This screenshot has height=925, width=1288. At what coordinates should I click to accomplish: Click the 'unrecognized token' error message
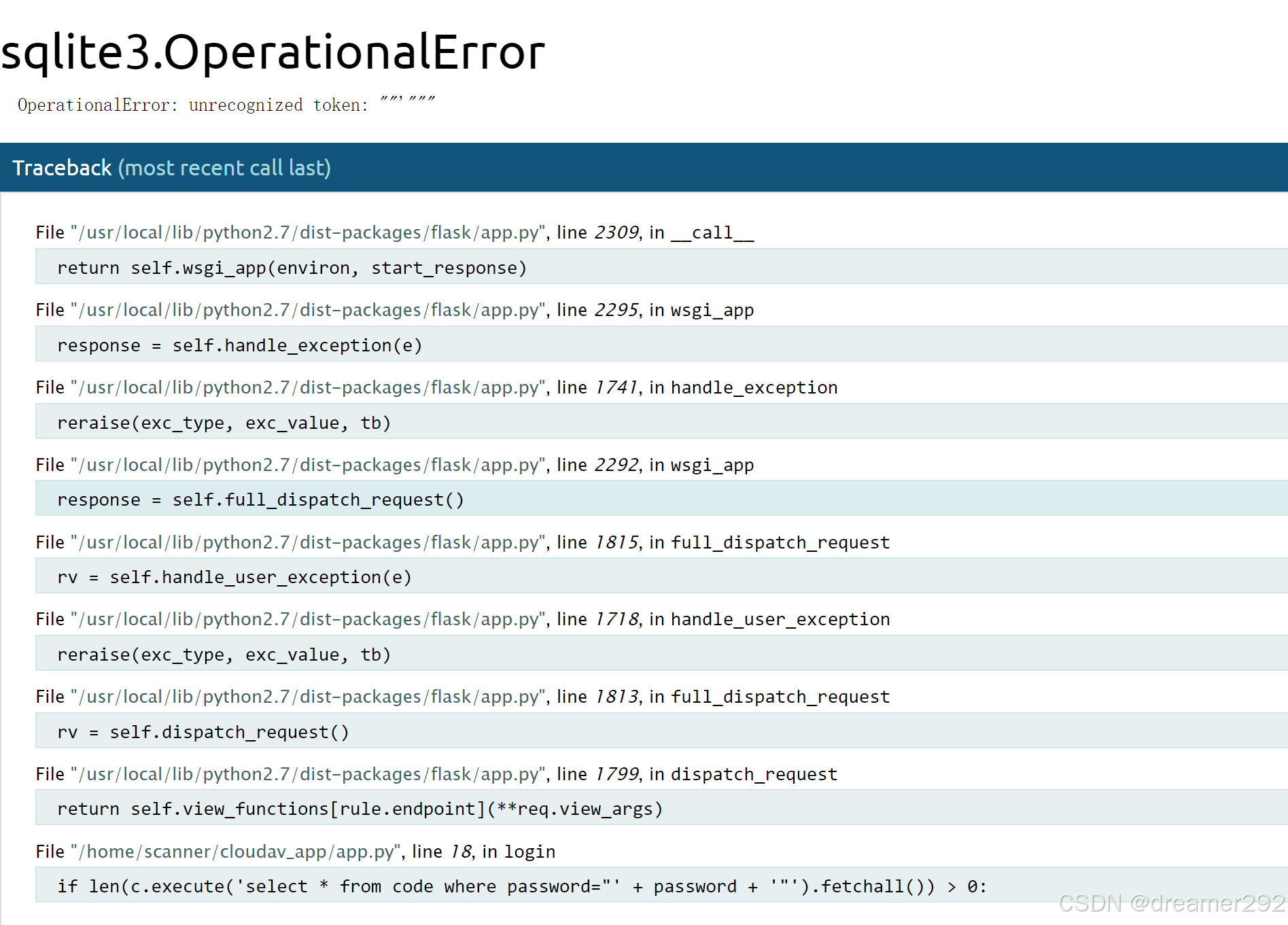tap(226, 105)
